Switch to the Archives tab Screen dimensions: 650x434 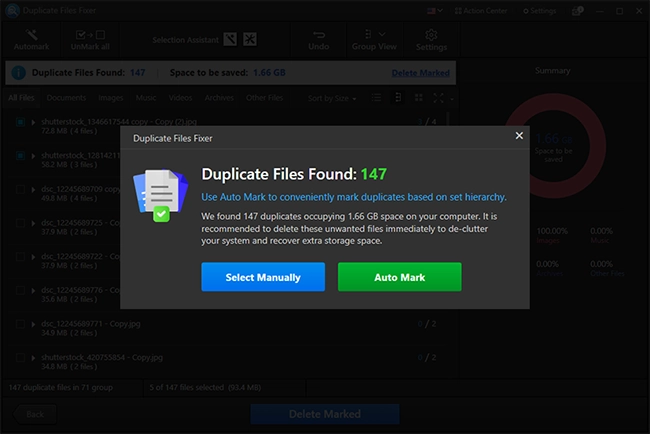coord(219,98)
